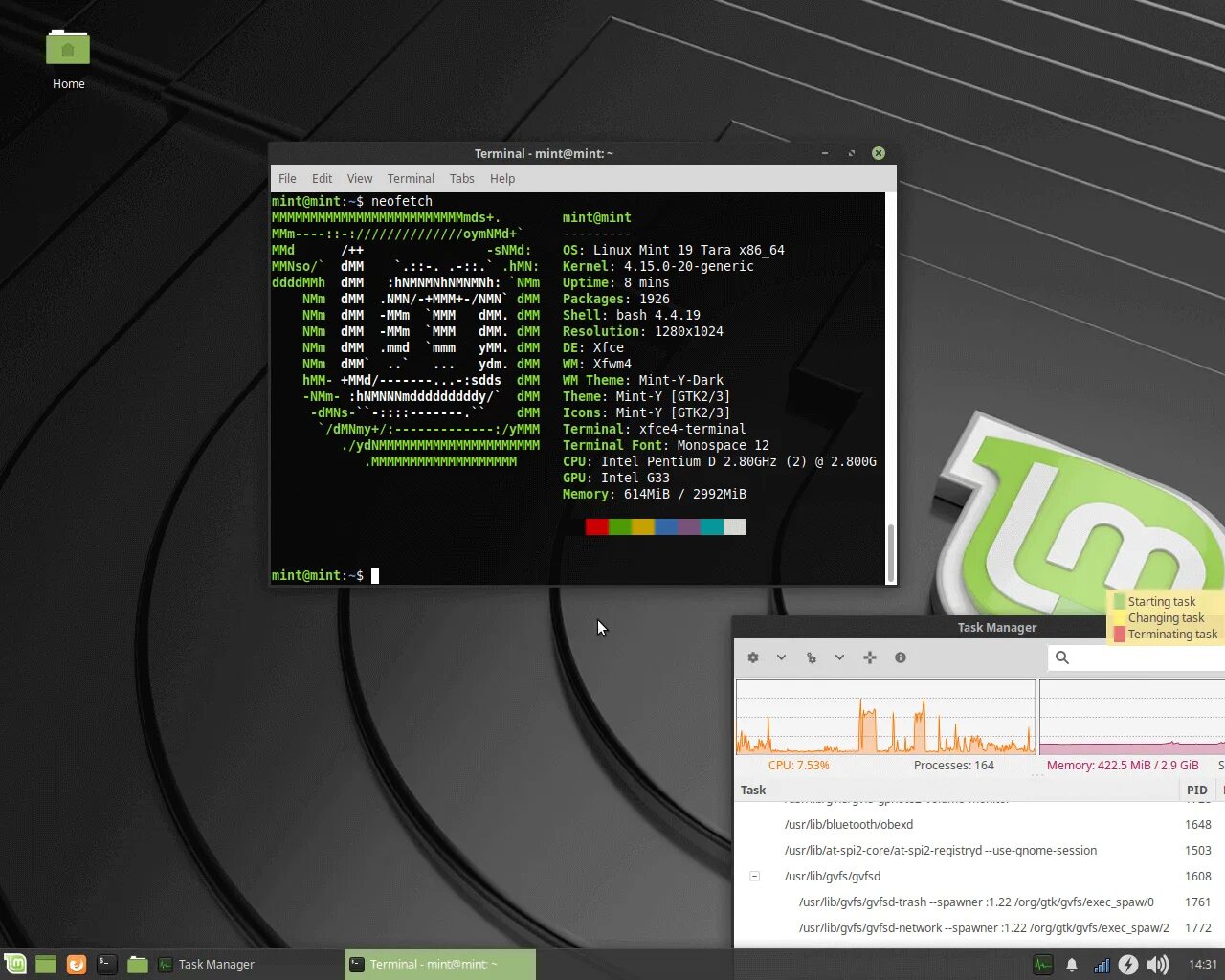This screenshot has width=1225, height=980.
Task: Open the Tabs menu in terminal
Action: click(462, 178)
